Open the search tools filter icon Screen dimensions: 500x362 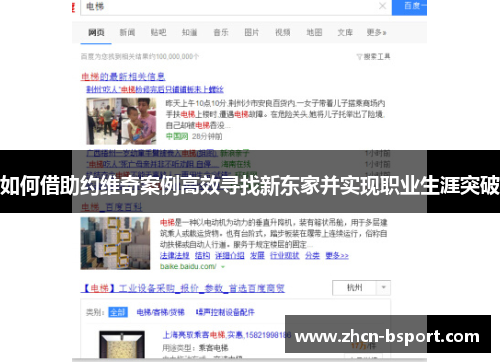(x=359, y=57)
